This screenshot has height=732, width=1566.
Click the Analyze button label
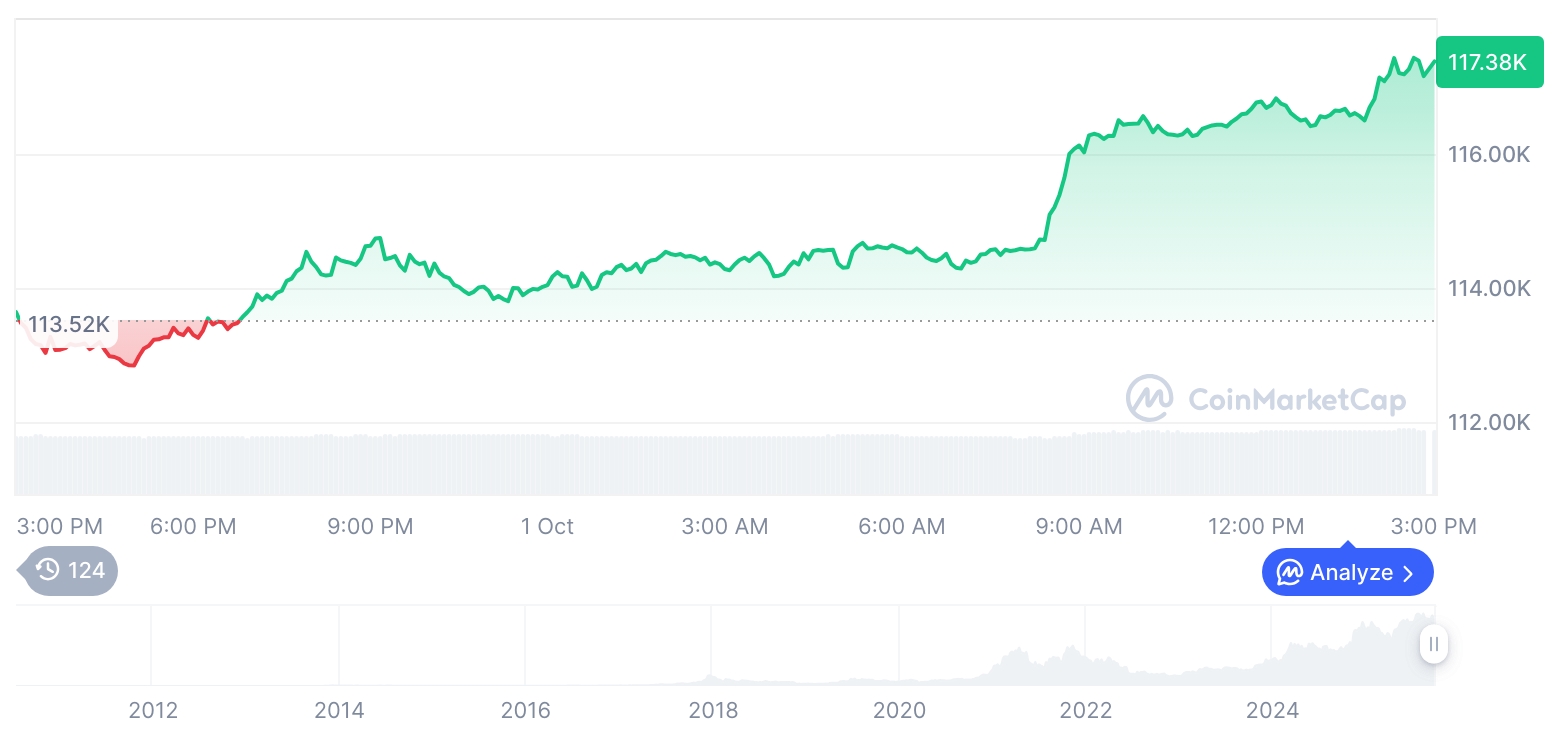1351,573
